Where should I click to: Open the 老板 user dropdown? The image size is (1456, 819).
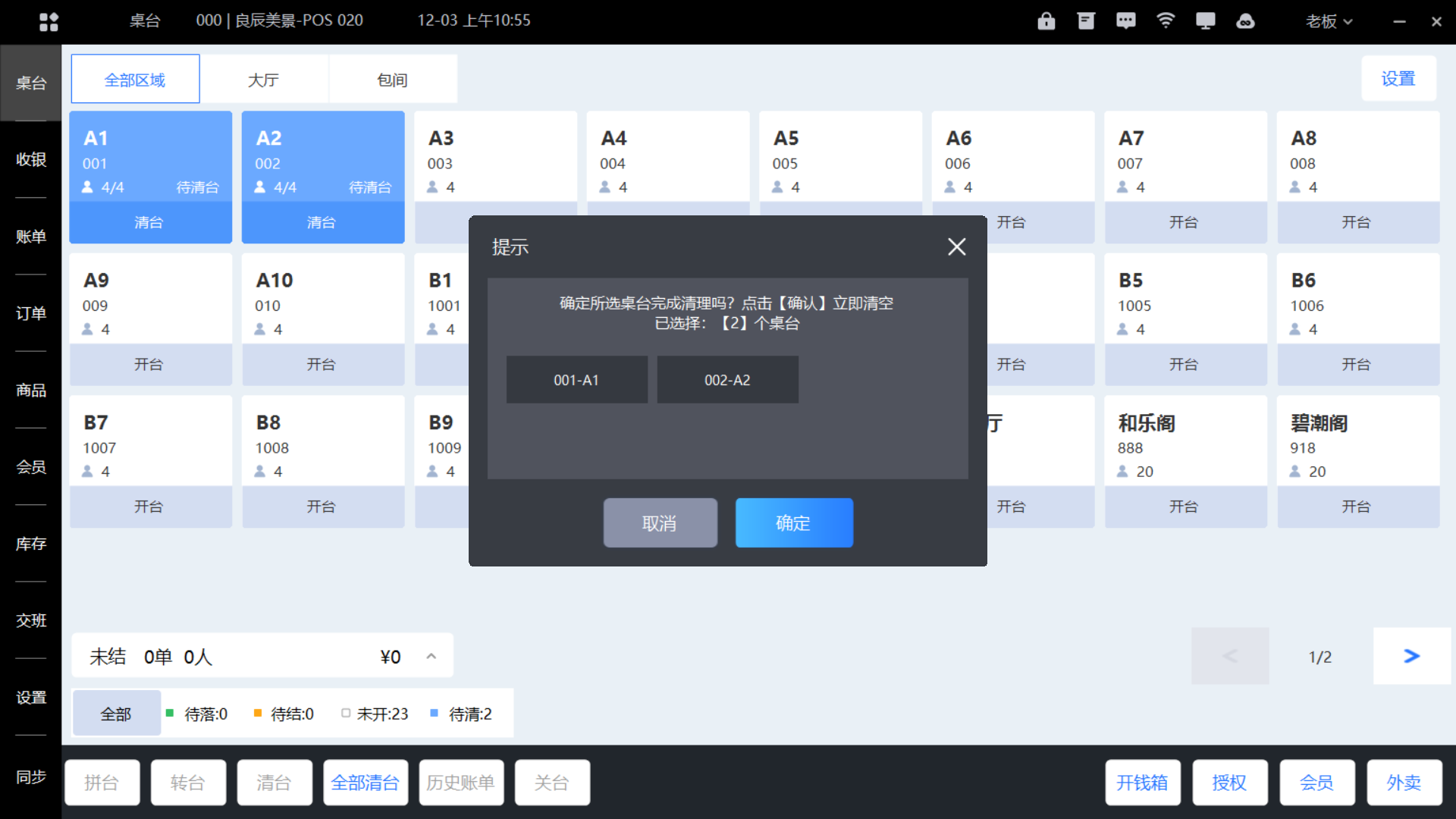pos(1329,21)
